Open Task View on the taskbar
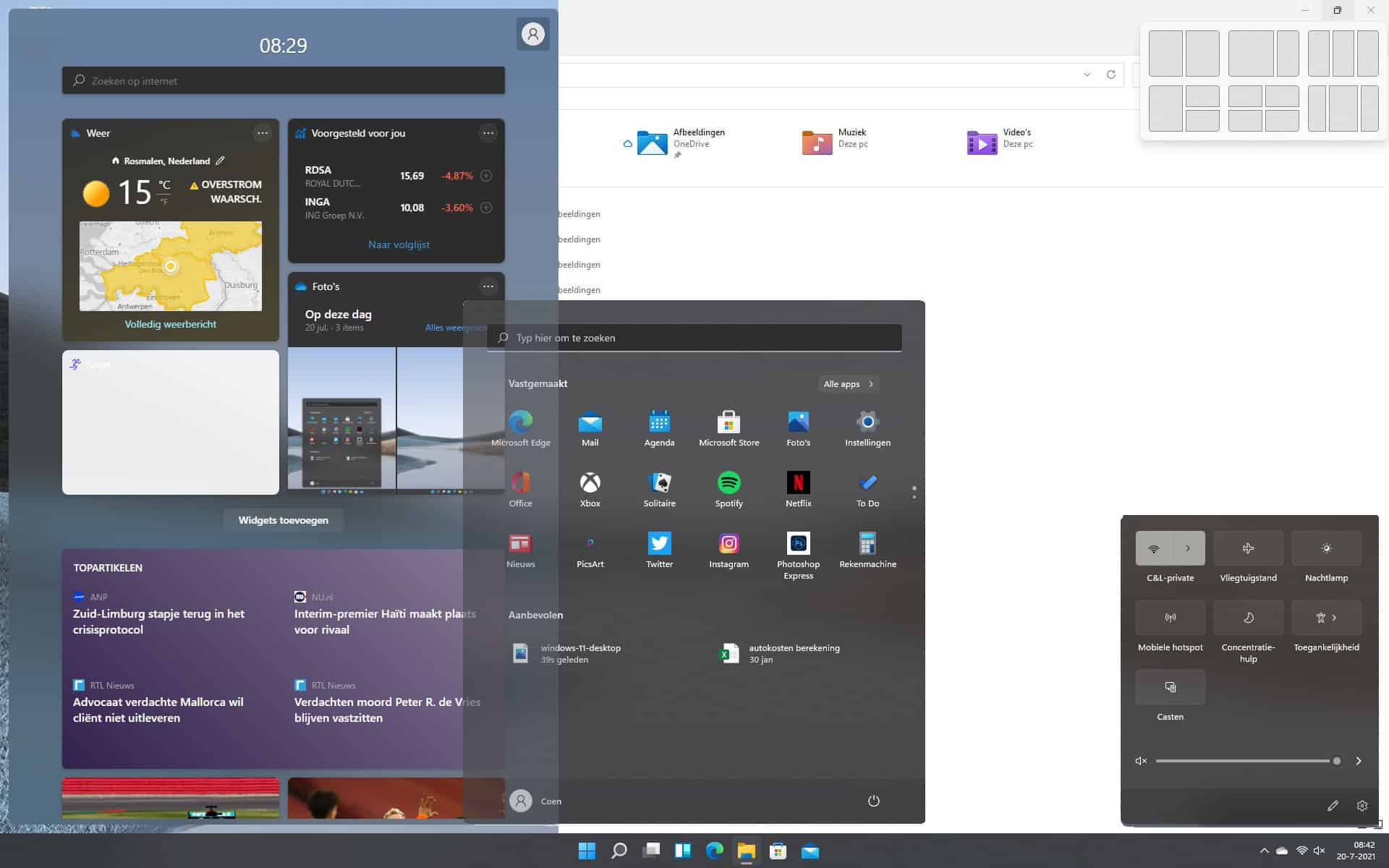Viewport: 1389px width, 868px height. coord(651,851)
